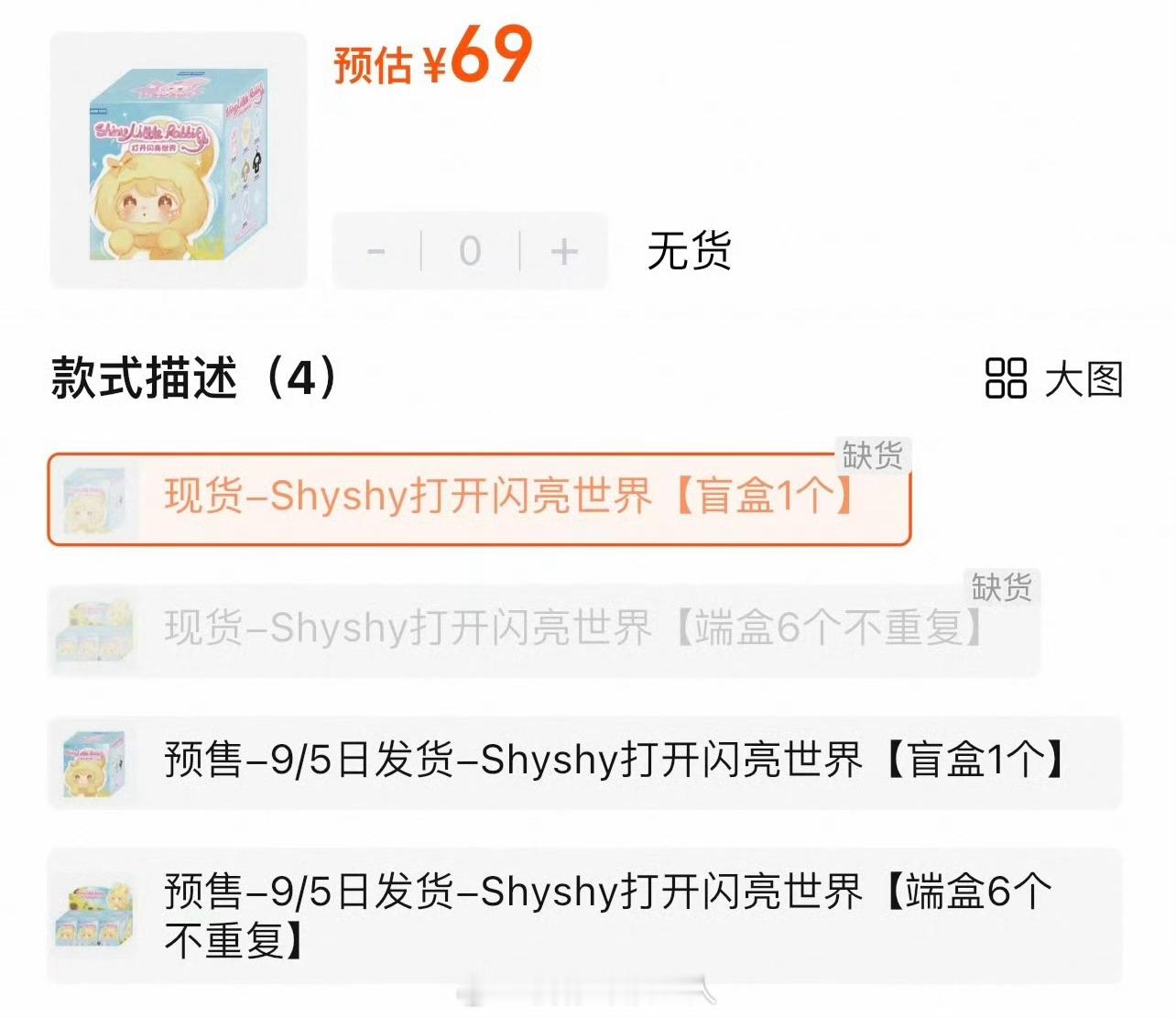Open the Shiny Little Rabbit product image
Viewport: 1176px width, 1018px height.
(x=179, y=160)
